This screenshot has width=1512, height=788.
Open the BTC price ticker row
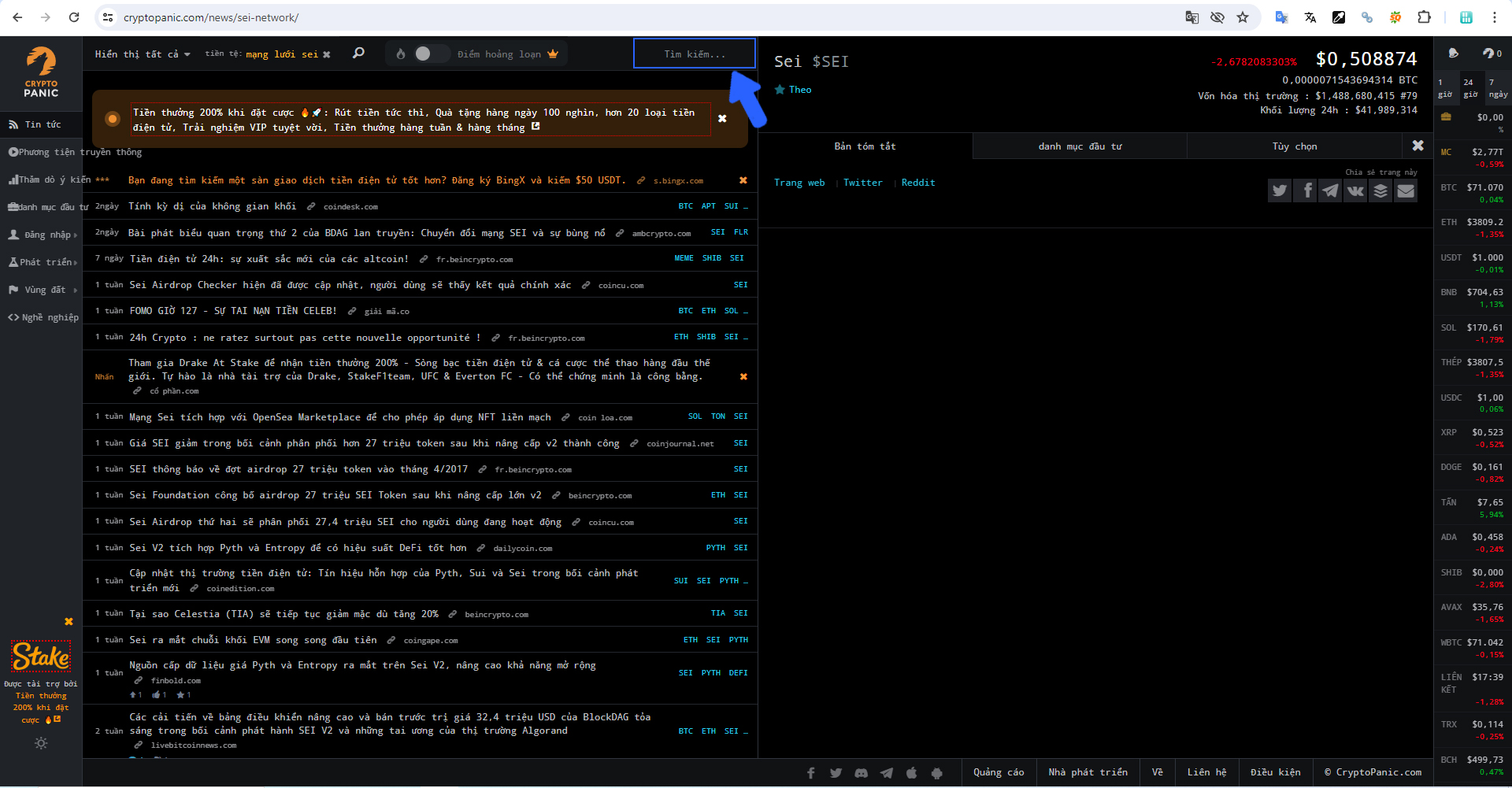(1472, 193)
